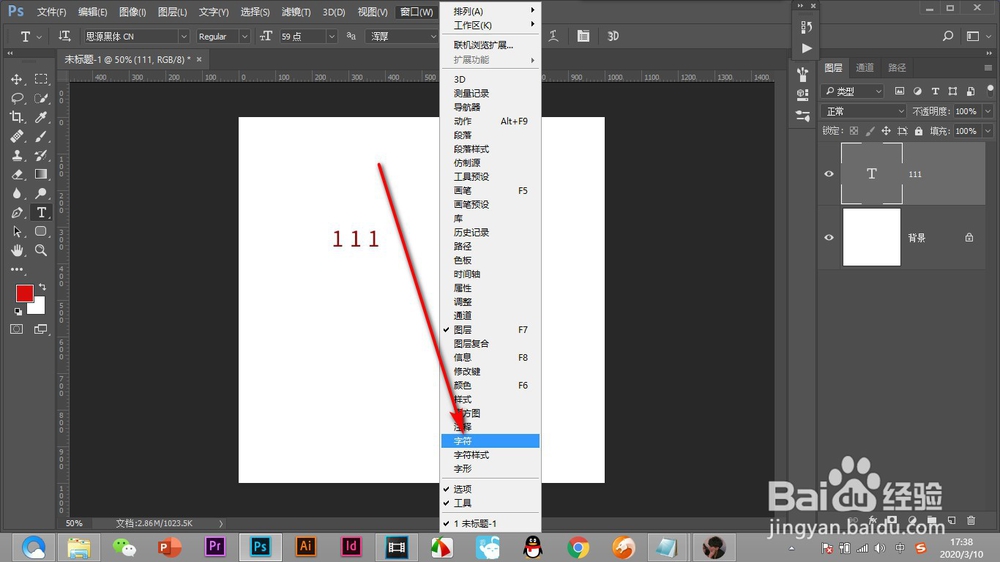
Task: Select the Dodge tool
Action: (x=41, y=193)
